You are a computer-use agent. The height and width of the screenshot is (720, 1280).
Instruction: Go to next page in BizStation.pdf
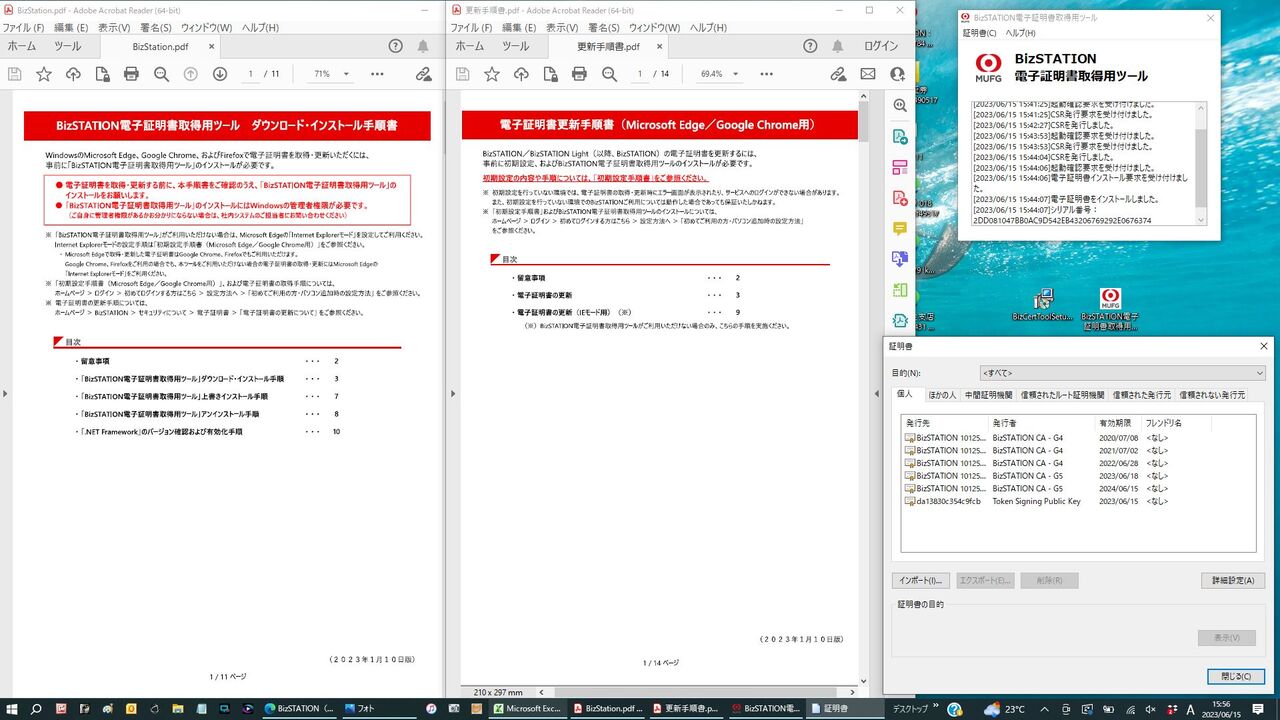click(x=220, y=74)
